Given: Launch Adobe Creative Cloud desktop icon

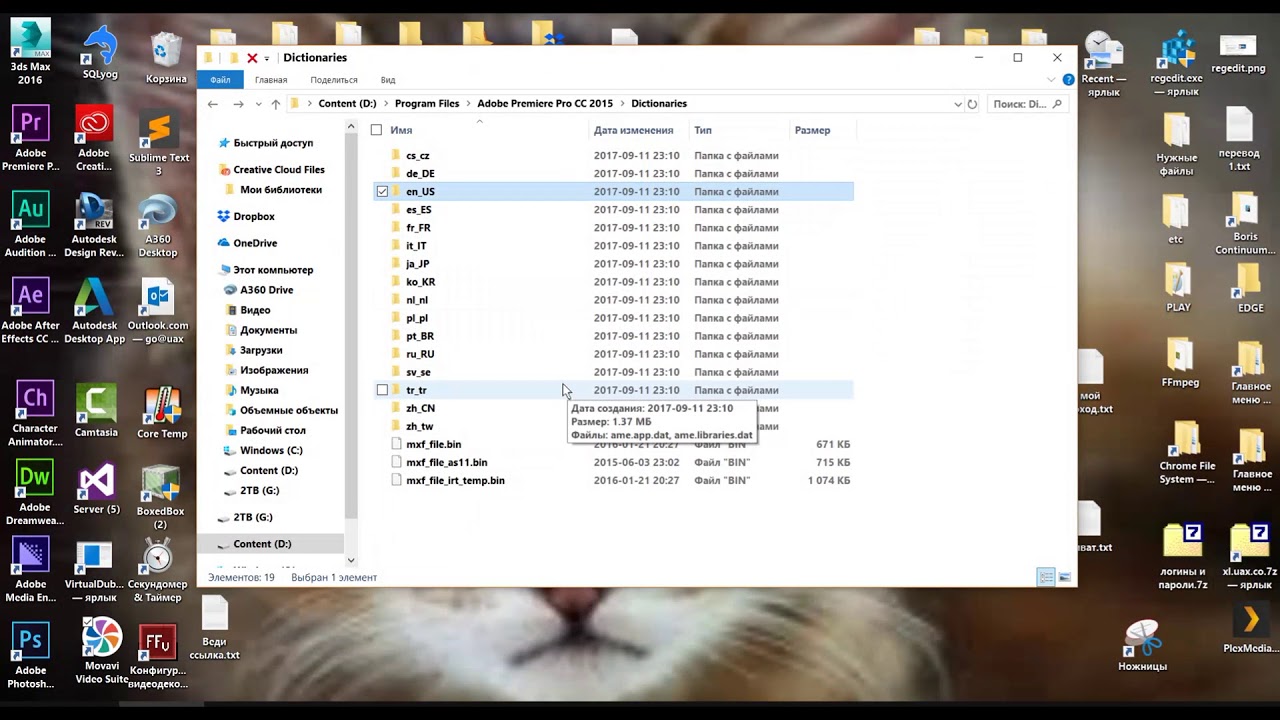Looking at the screenshot, I should 94,138.
